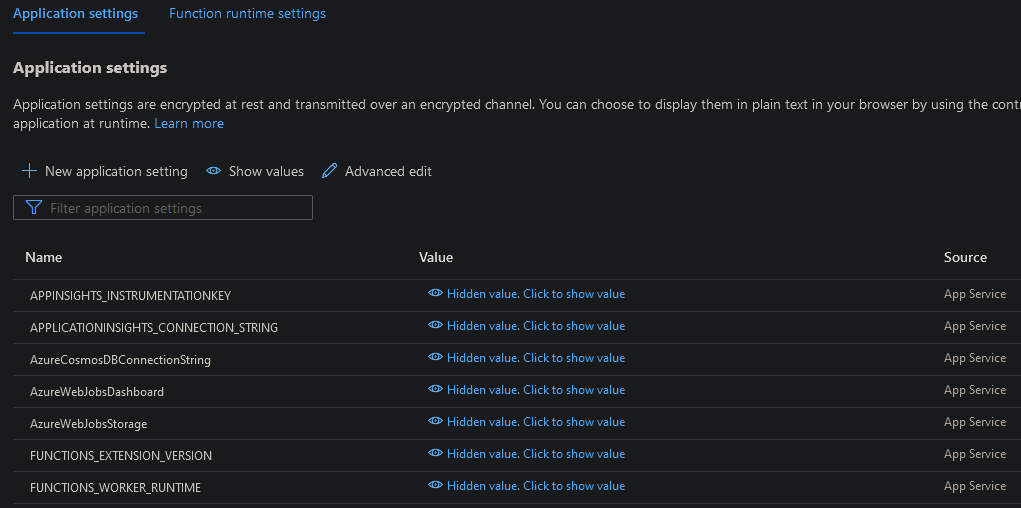Toggle eye icon for AzureCosmosDBConnectionString

(435, 358)
